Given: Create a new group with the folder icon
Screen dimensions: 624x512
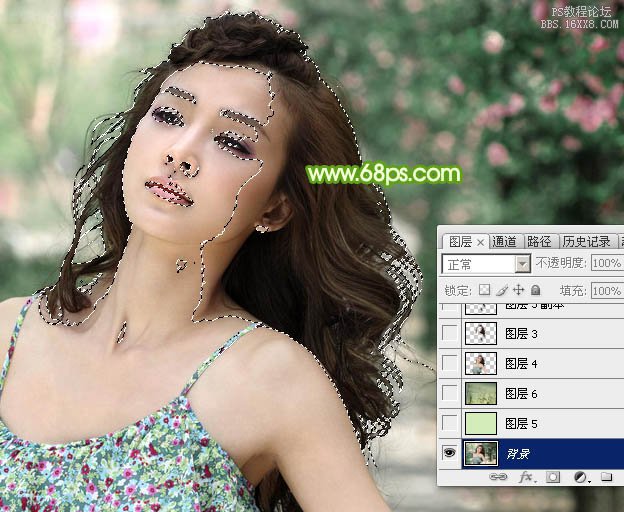Looking at the screenshot, I should pyautogui.click(x=606, y=477).
